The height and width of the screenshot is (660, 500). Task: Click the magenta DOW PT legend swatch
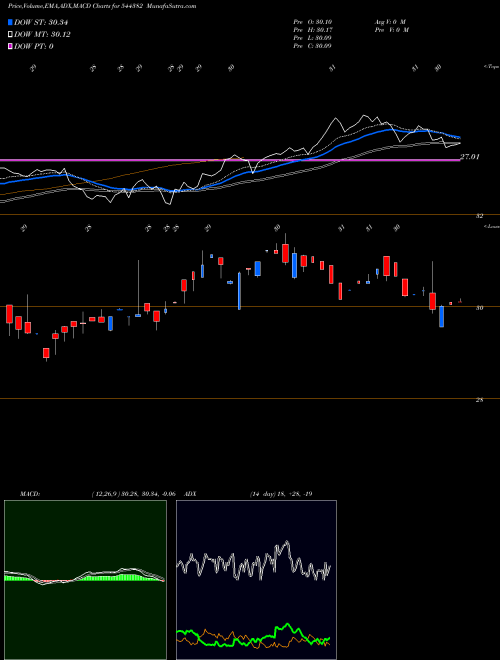pos(11,46)
